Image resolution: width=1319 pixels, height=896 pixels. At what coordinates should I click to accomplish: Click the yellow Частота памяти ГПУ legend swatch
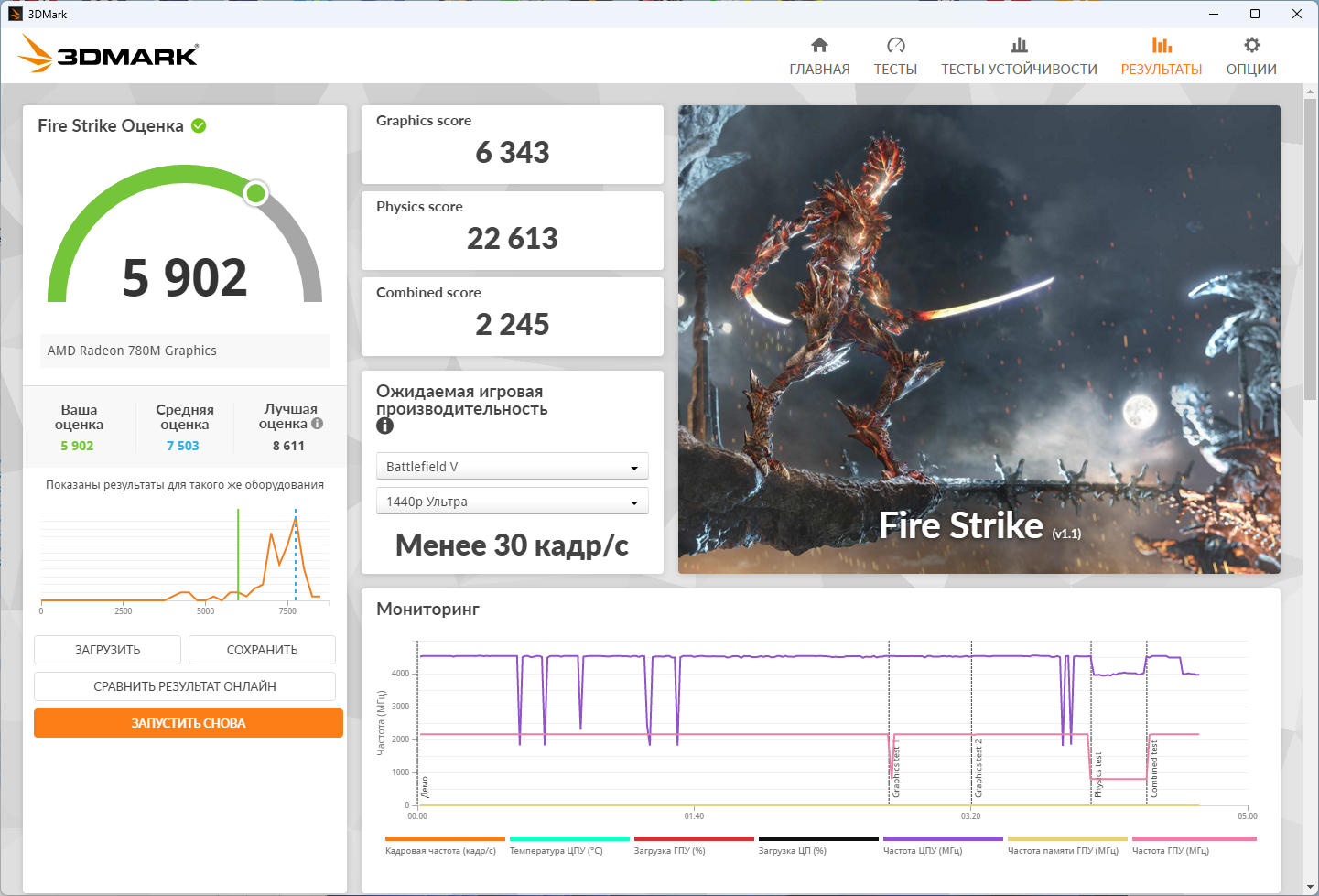[1067, 838]
